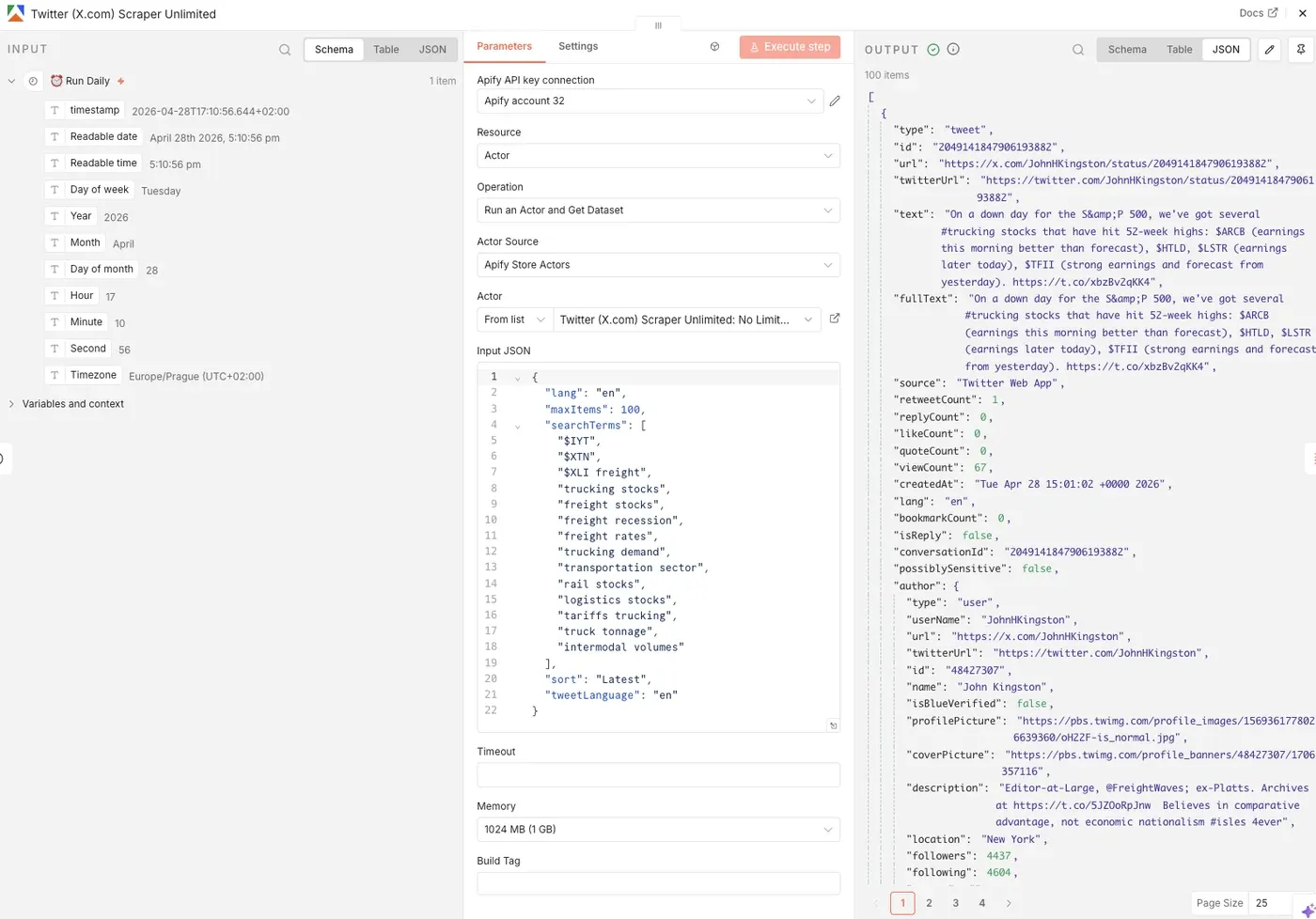This screenshot has width=1316, height=919.
Task: Go to output page 1
Action: (902, 903)
